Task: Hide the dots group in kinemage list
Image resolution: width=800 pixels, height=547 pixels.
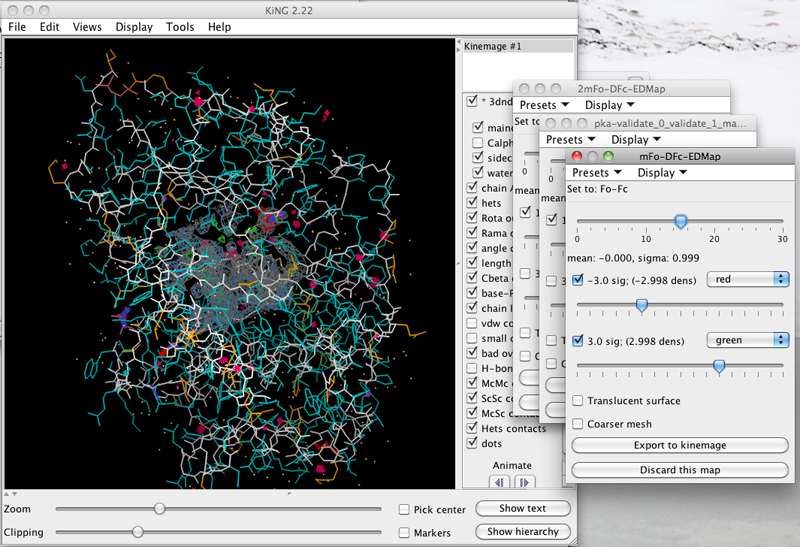Action: coord(473,443)
